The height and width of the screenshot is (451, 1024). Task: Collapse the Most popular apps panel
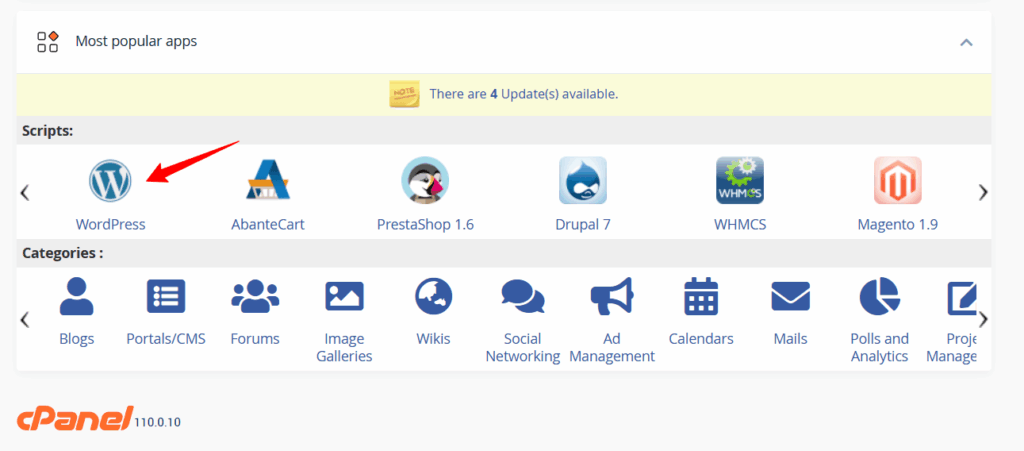(966, 42)
